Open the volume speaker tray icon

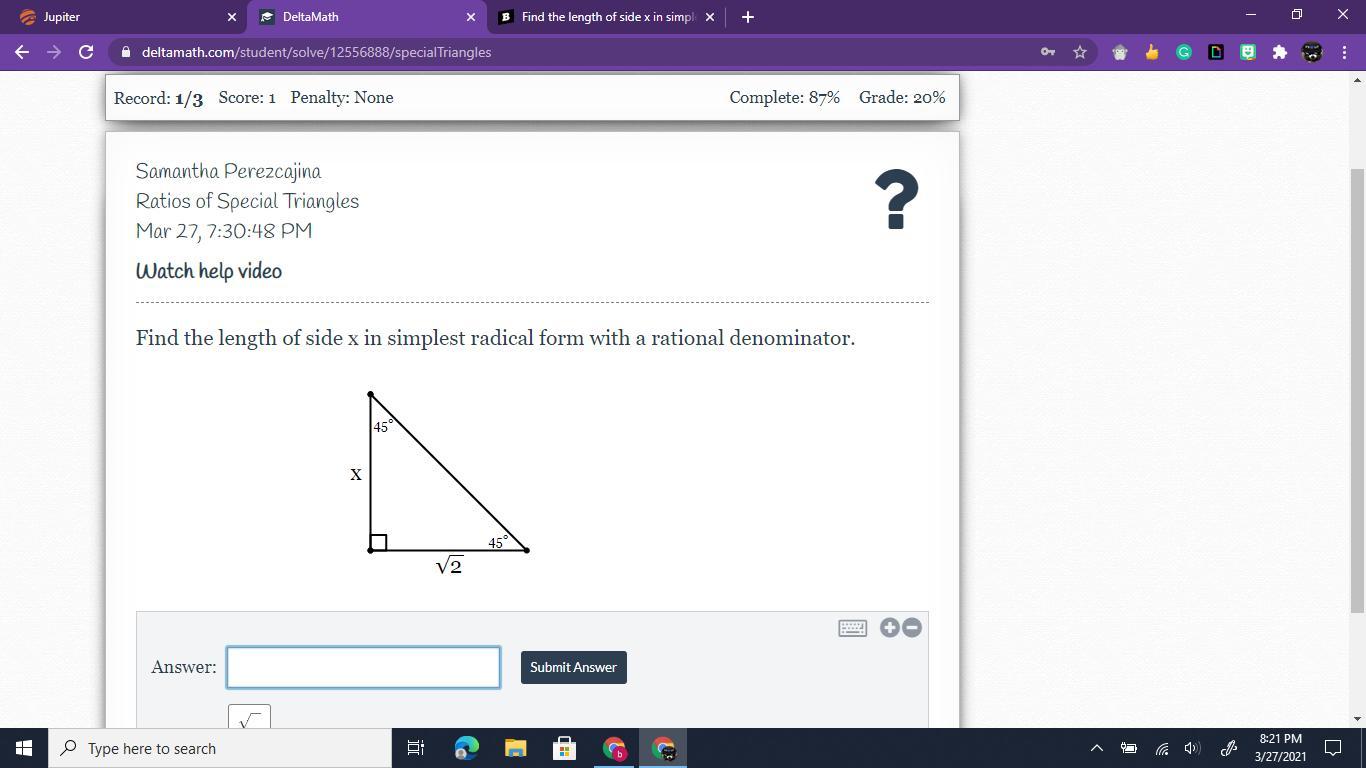click(x=1192, y=748)
